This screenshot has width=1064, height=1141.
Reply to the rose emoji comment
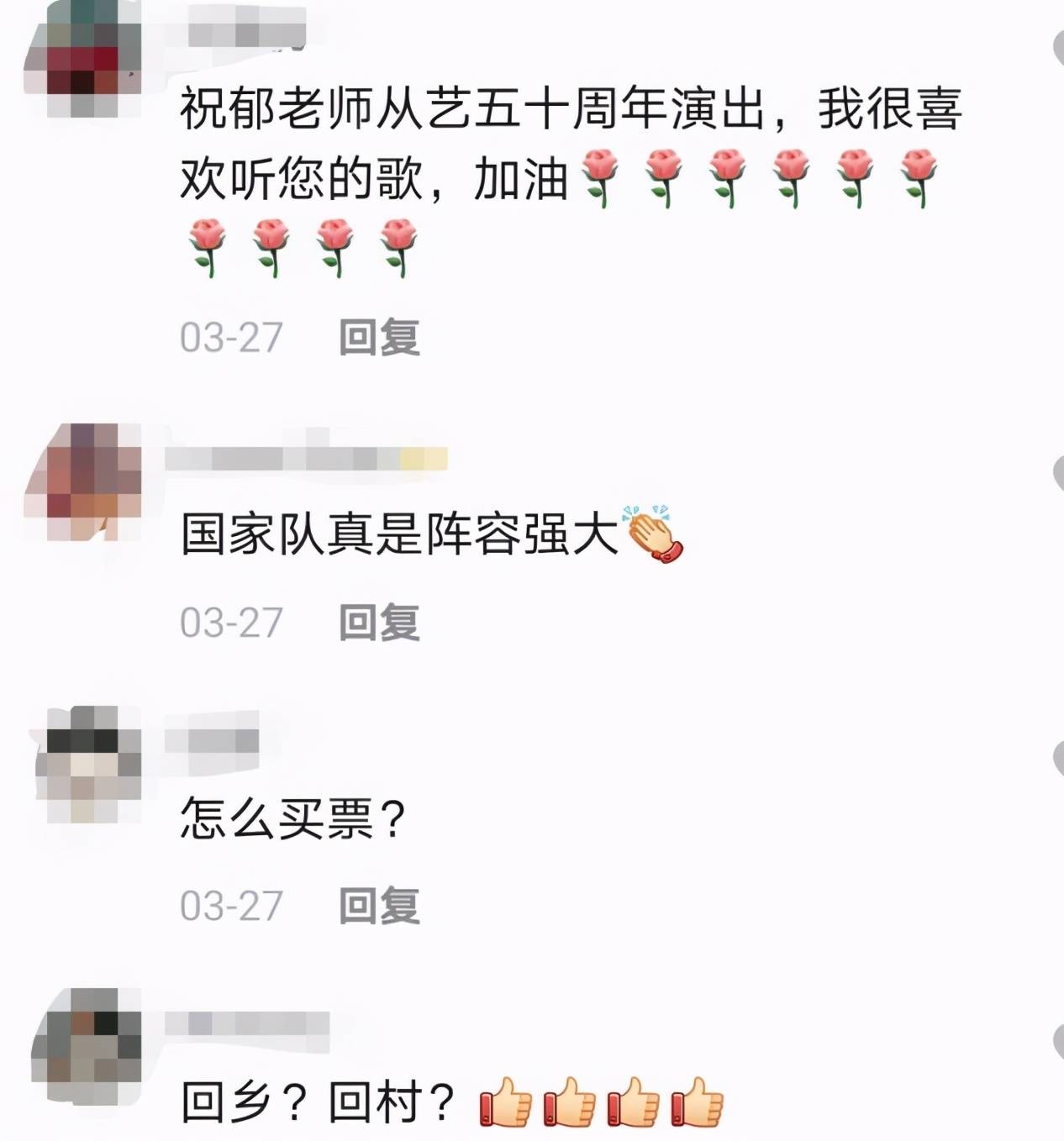coord(379,337)
